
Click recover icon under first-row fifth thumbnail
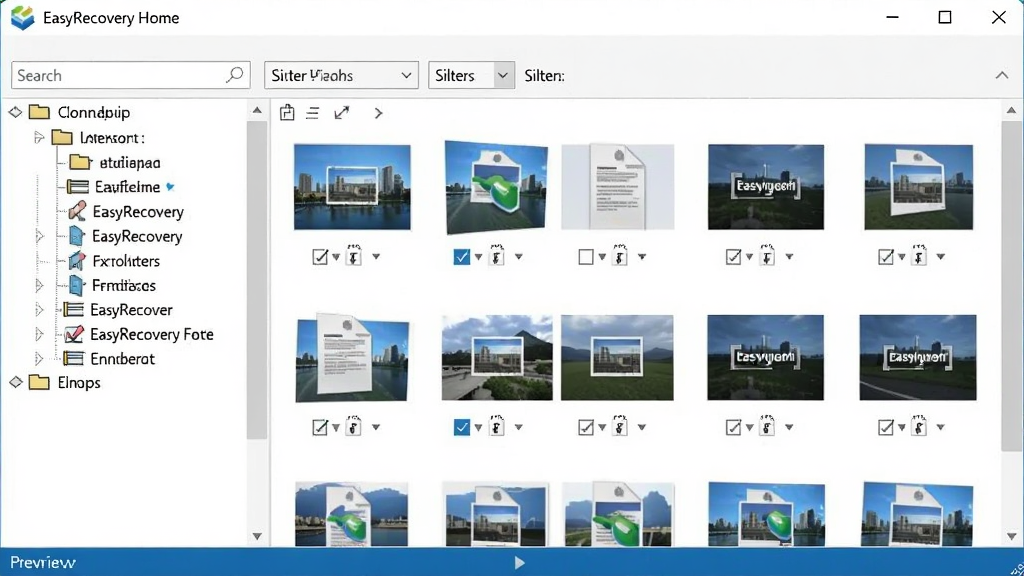tap(919, 255)
